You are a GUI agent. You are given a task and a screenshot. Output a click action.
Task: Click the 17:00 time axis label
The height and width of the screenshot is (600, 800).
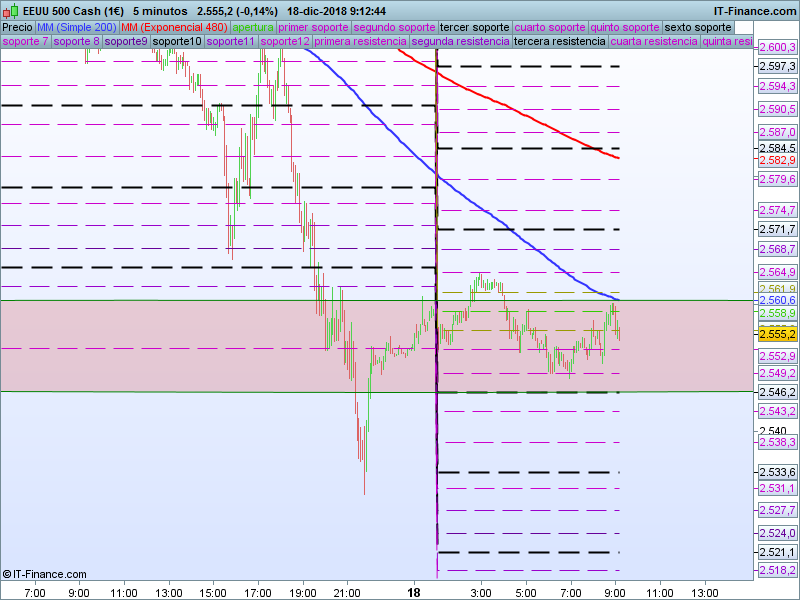coord(258,593)
